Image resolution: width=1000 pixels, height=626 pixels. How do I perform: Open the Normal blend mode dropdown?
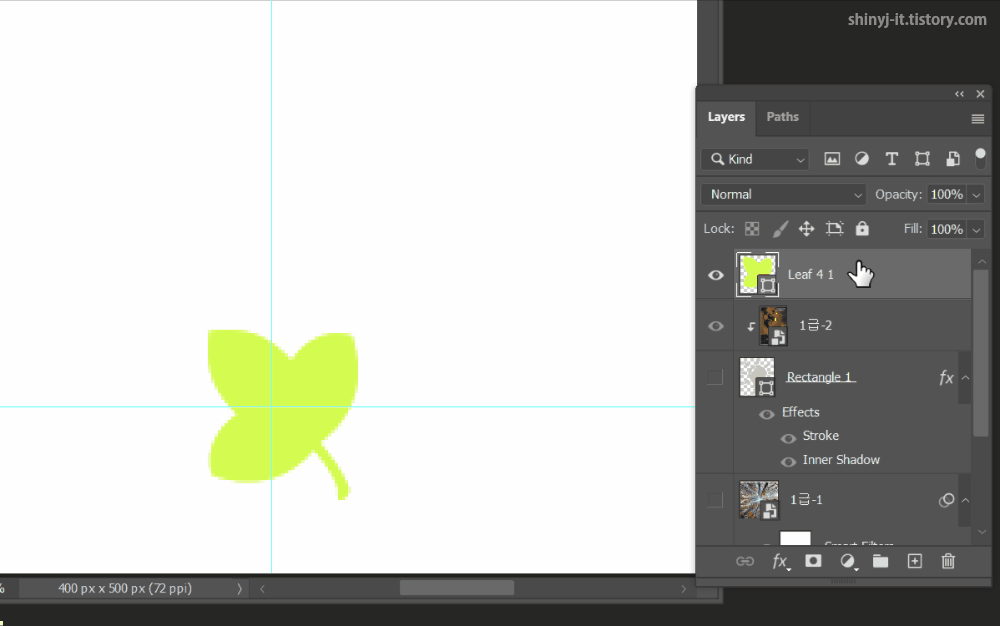[x=783, y=194]
